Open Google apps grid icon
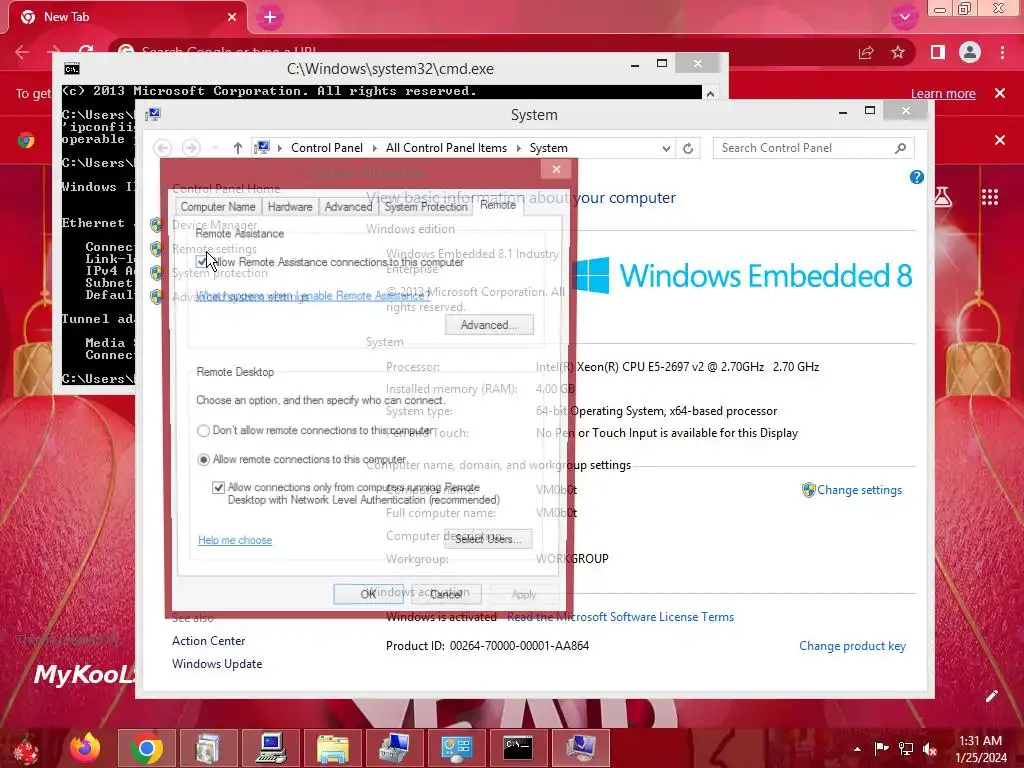Viewport: 1024px width, 768px height. 990,197
